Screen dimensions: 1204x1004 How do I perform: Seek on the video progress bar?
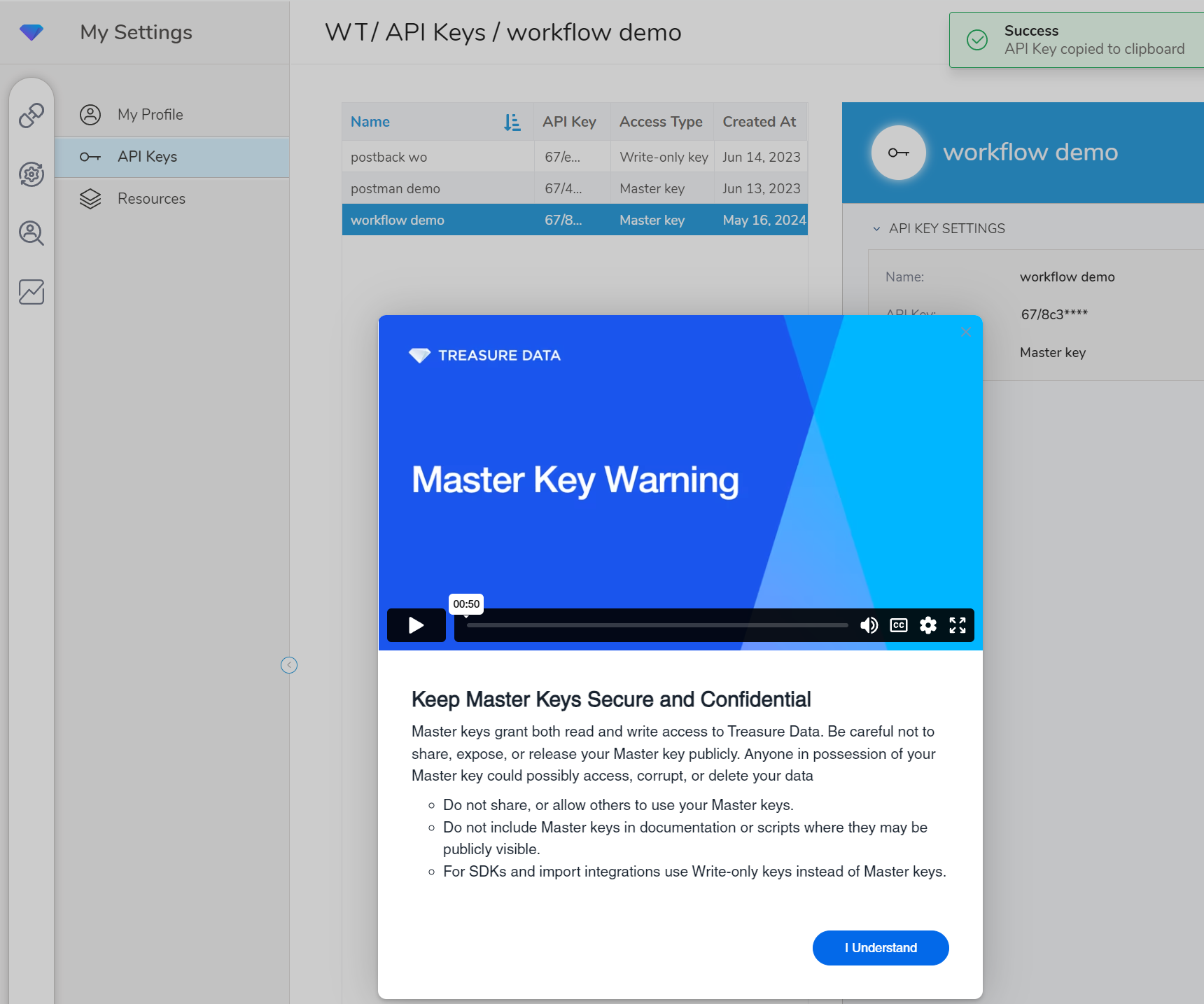(x=657, y=625)
